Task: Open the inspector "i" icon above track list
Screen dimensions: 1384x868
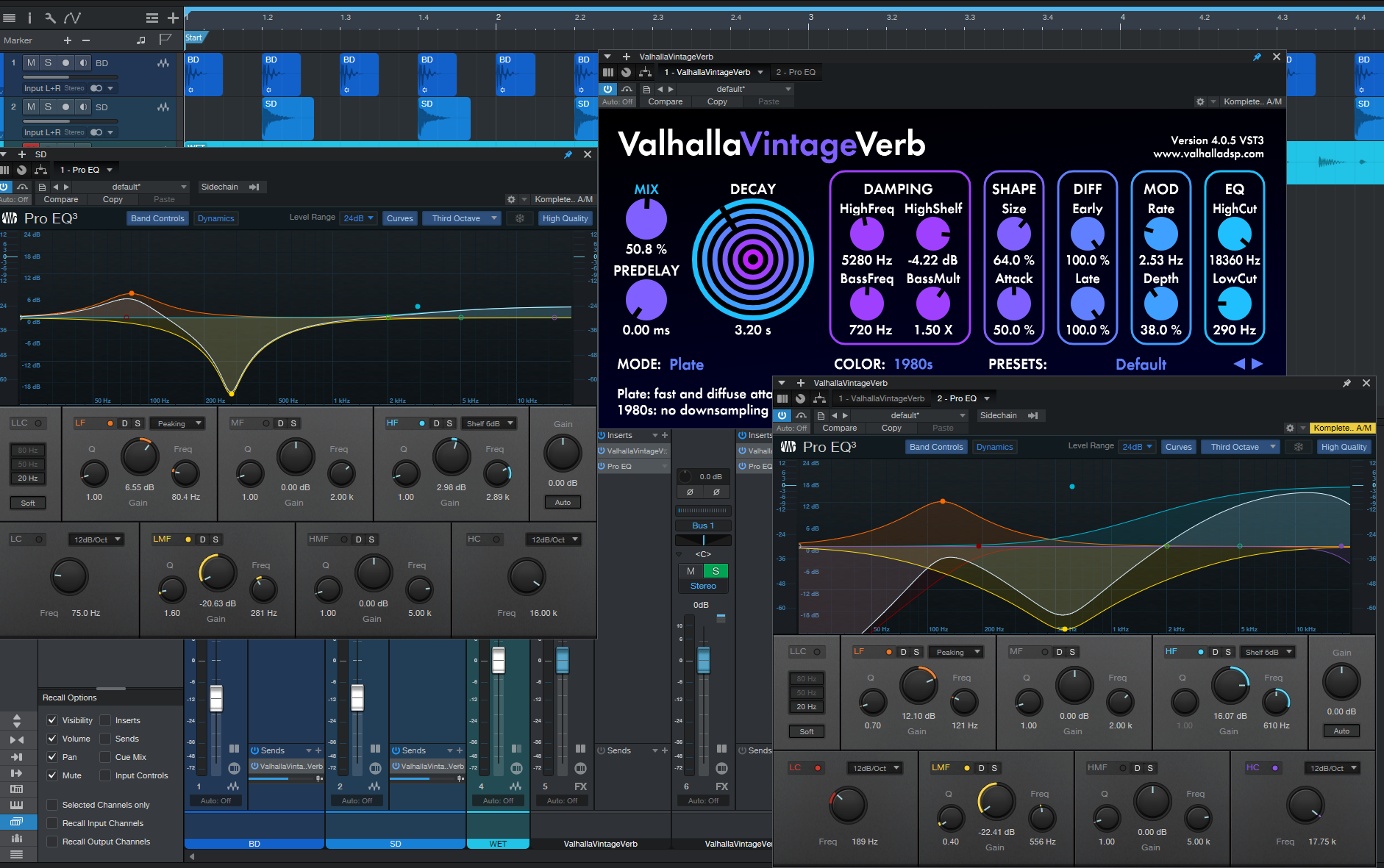Action: (x=29, y=18)
